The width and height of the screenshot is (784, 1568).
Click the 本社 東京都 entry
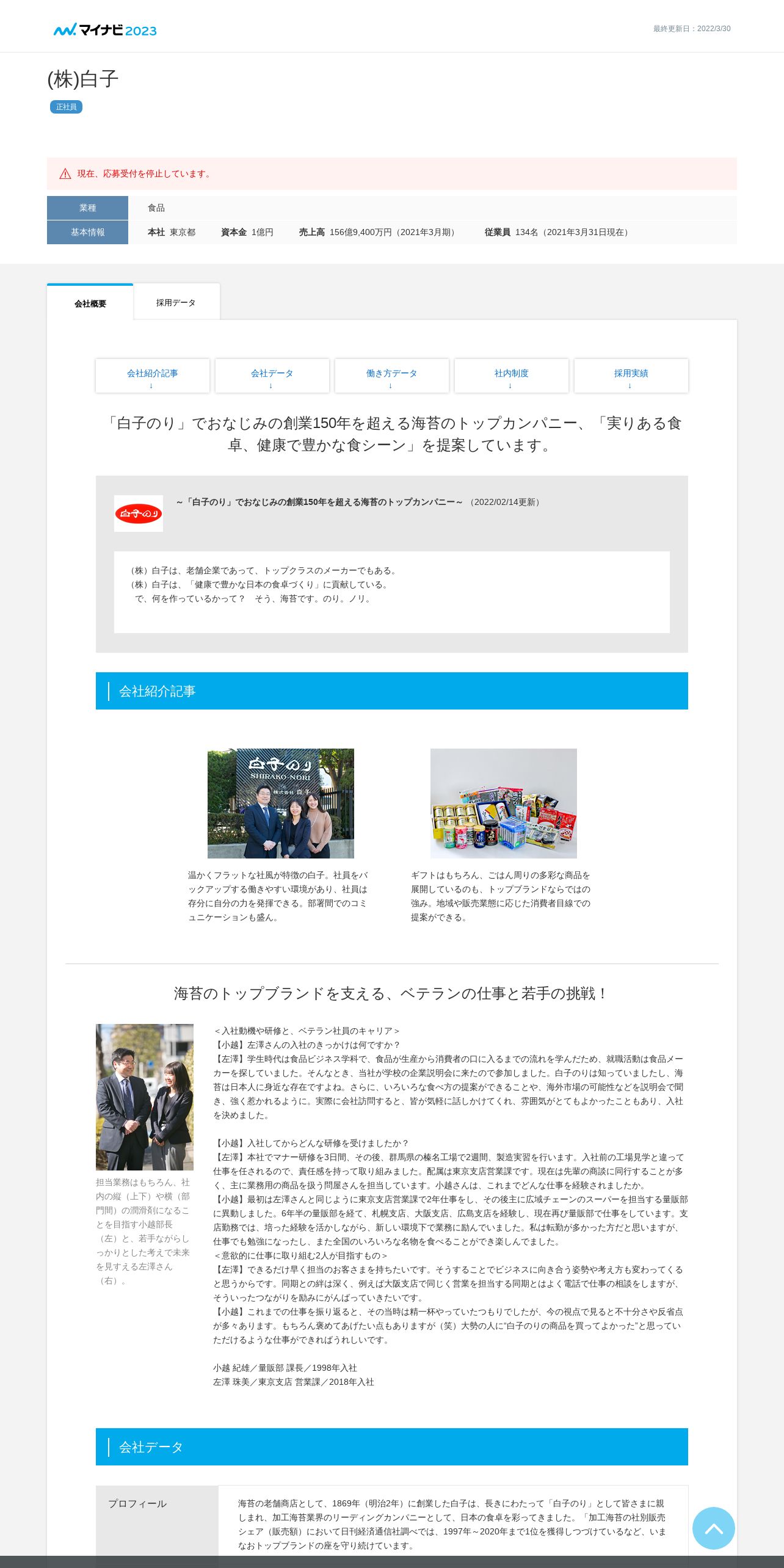pos(172,232)
